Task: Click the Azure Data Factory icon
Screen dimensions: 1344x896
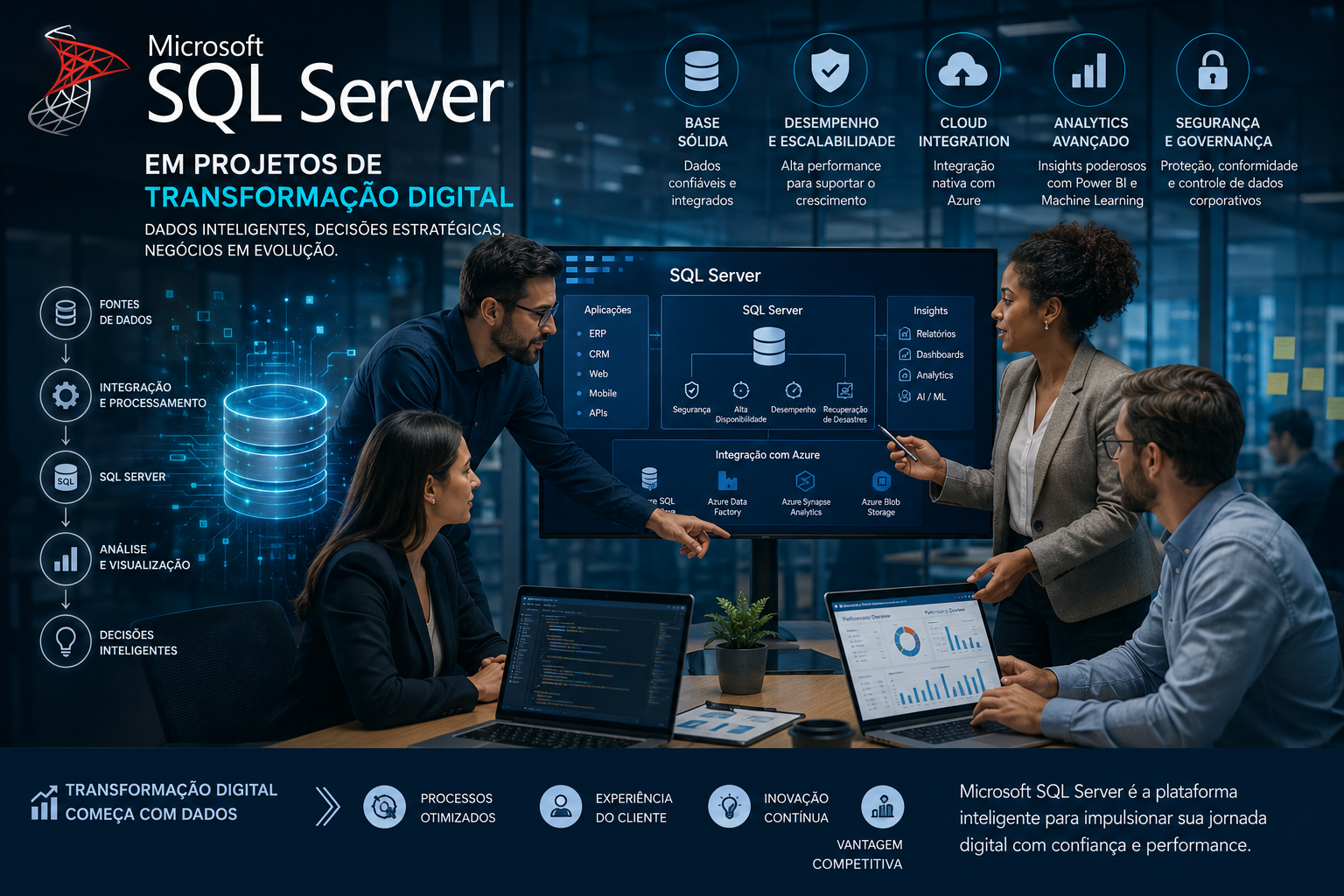Action: tap(727, 481)
